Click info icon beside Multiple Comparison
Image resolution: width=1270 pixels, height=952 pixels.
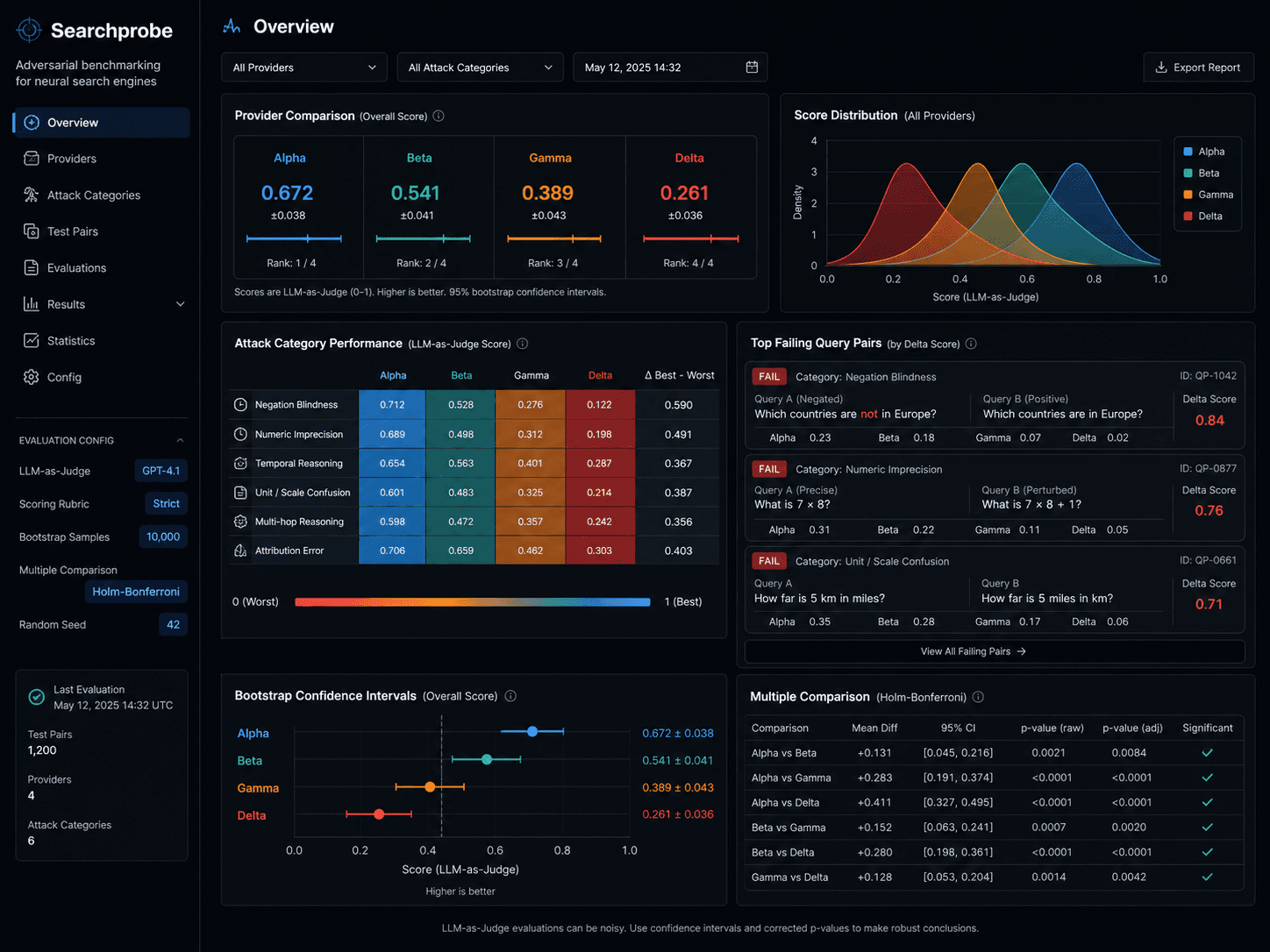click(x=978, y=697)
